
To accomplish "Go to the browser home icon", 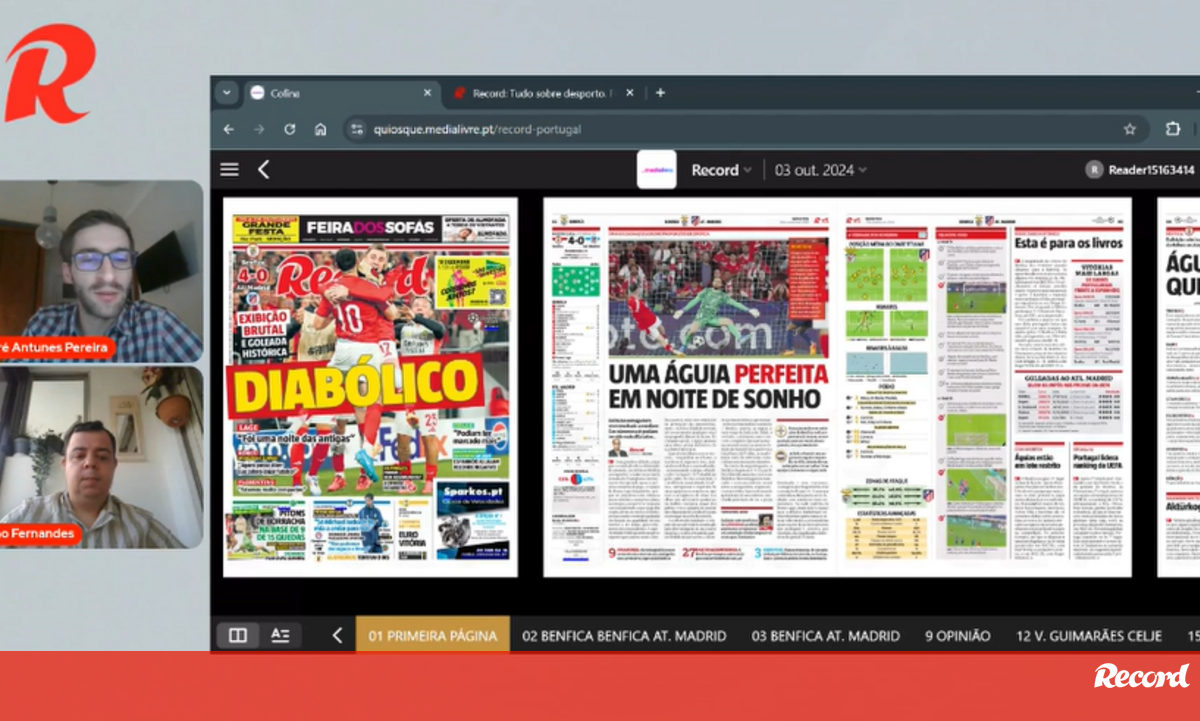I will [320, 129].
